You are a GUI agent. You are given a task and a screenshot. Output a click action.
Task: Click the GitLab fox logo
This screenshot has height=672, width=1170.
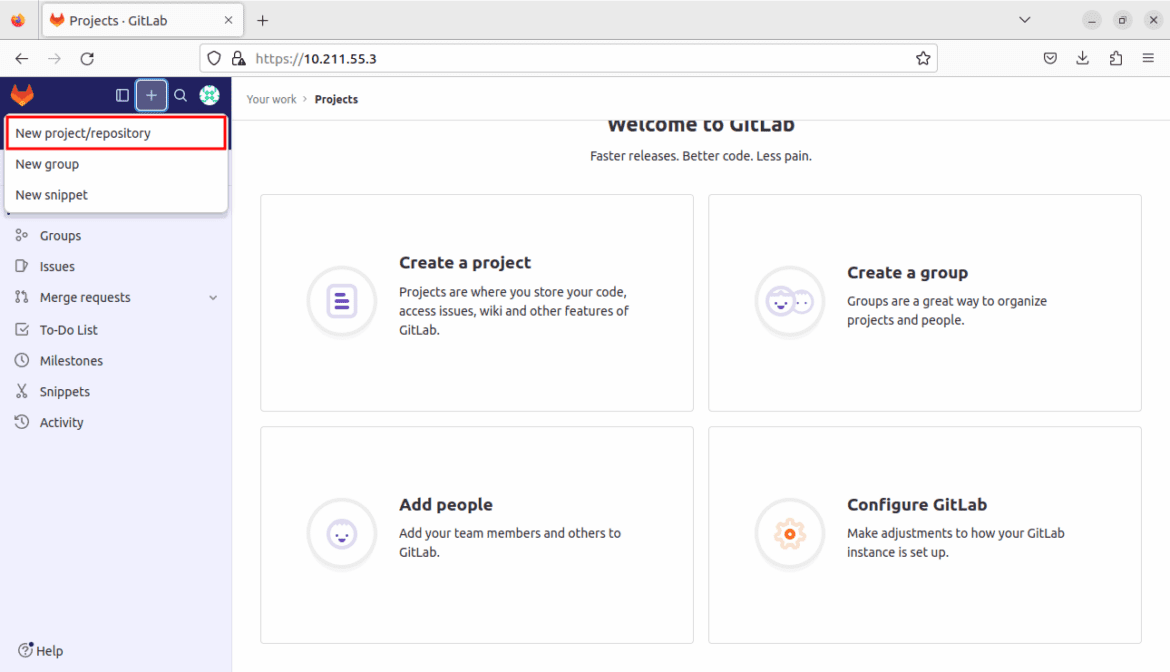21,95
